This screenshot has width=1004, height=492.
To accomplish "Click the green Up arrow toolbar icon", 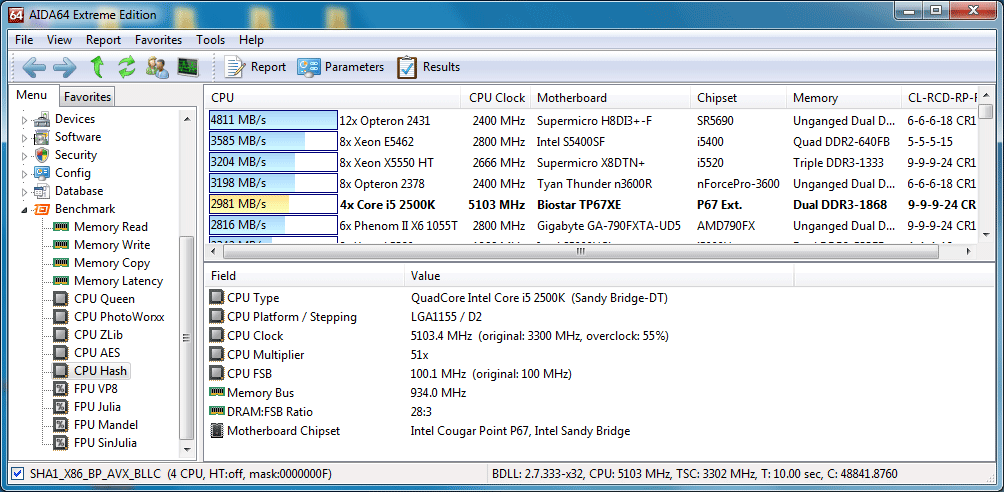I will [97, 67].
